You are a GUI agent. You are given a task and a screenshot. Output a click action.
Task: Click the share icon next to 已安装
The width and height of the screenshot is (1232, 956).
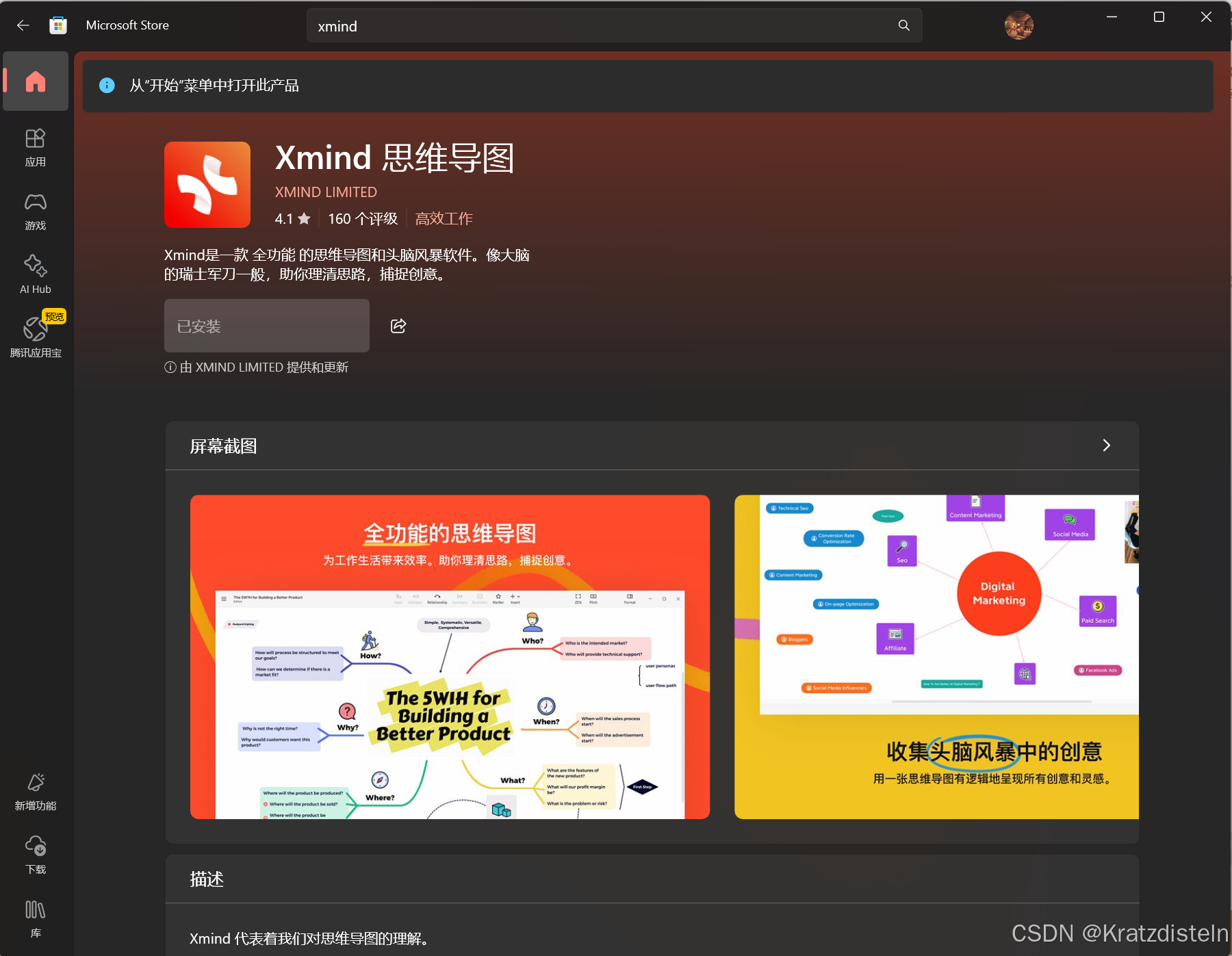coord(398,326)
